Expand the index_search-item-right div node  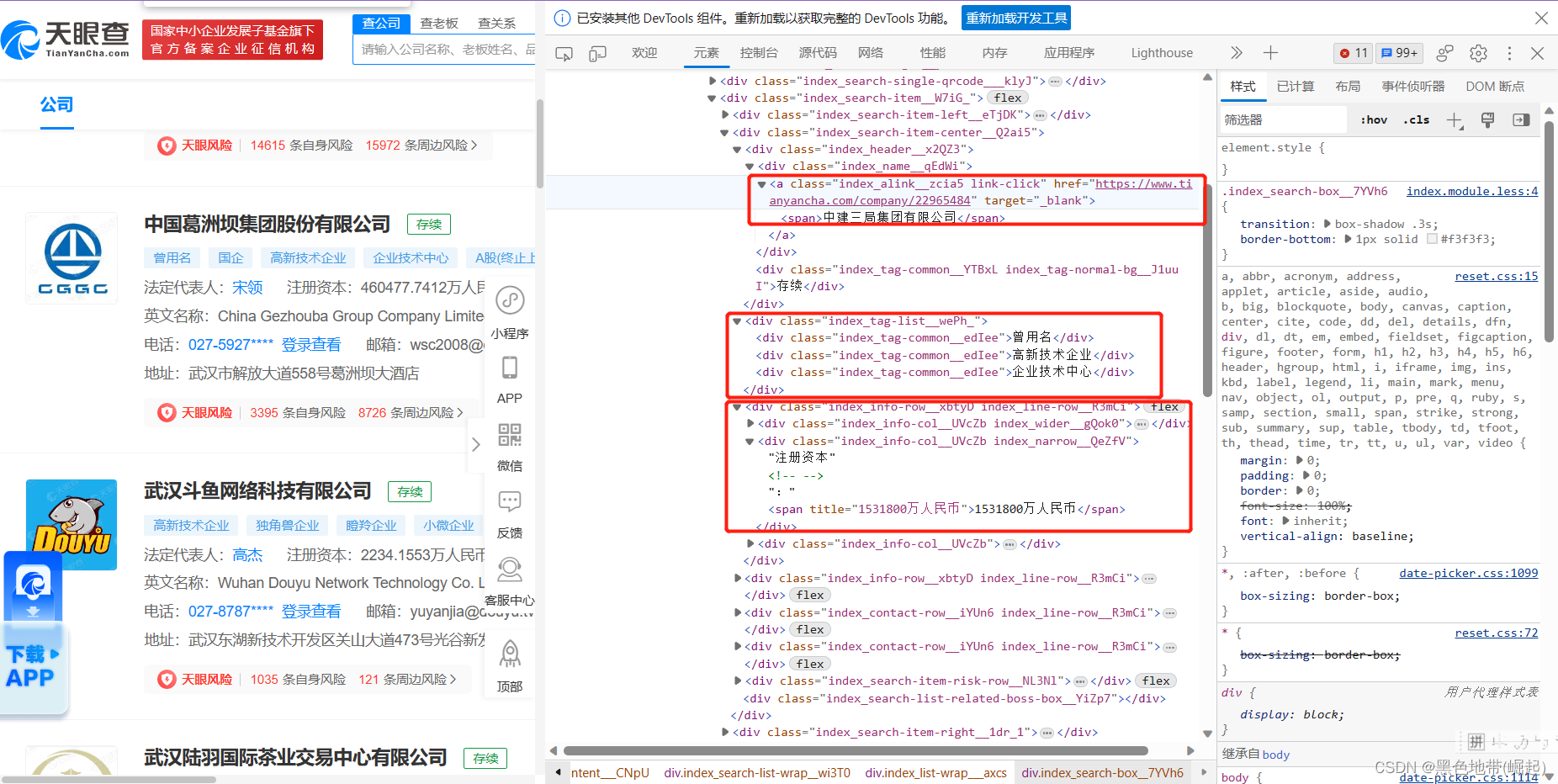725,732
